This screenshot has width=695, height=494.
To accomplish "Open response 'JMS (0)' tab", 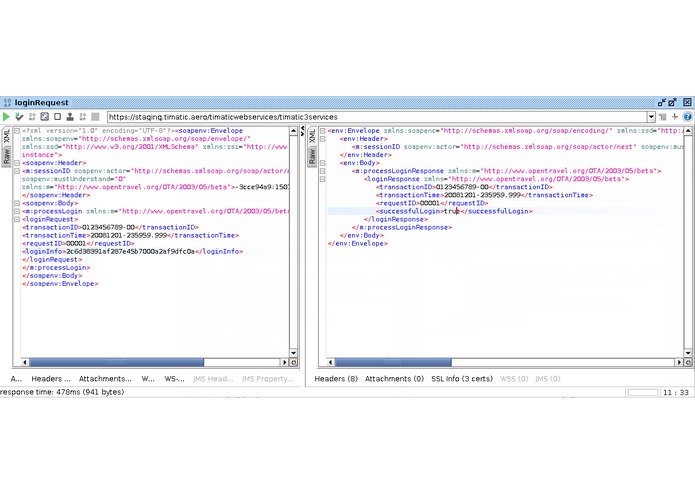I will [548, 379].
